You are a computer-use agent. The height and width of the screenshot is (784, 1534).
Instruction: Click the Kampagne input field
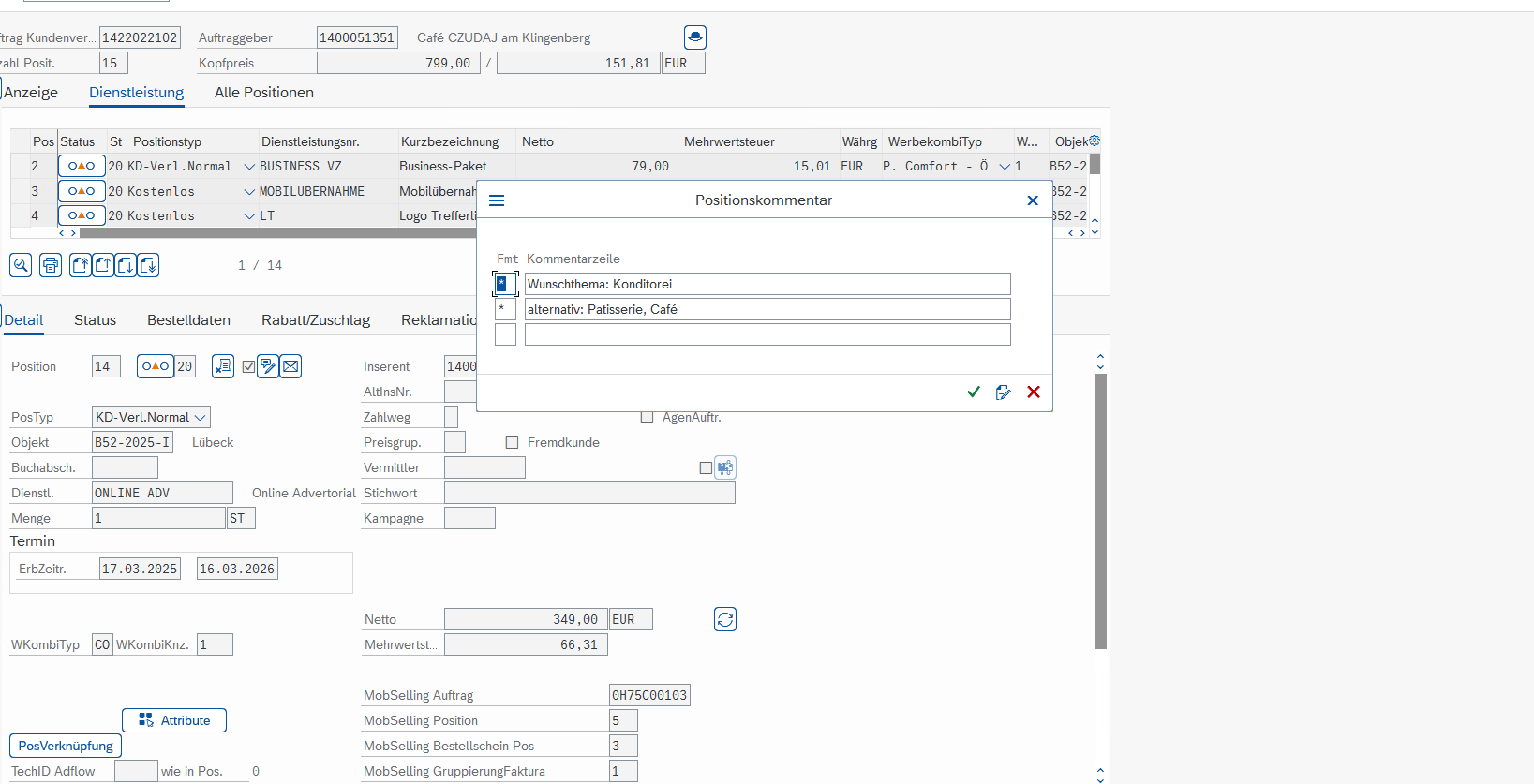[x=469, y=518]
